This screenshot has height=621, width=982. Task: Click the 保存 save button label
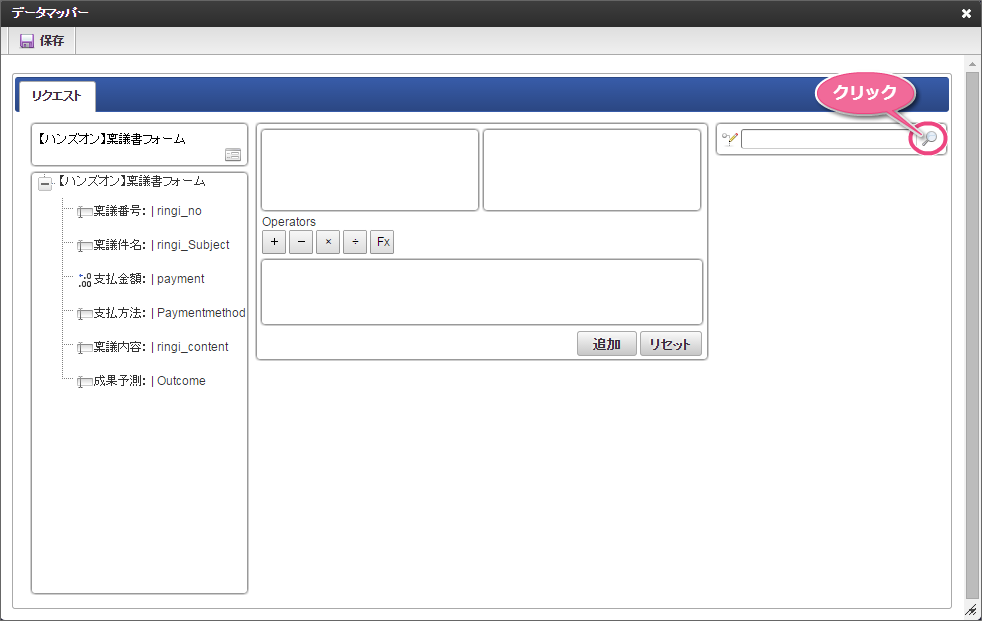(51, 41)
